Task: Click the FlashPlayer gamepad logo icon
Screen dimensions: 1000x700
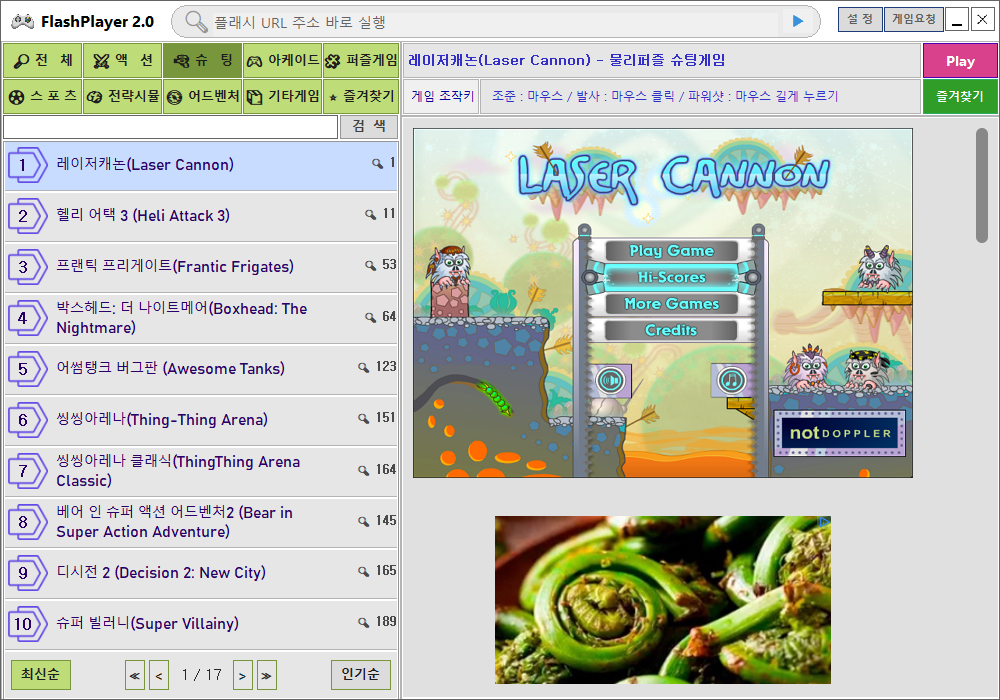Action: point(22,22)
